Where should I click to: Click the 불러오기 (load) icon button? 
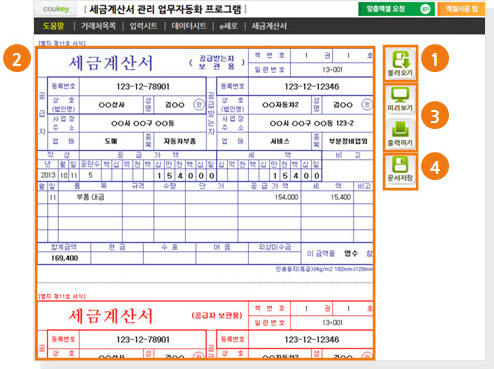[400, 63]
